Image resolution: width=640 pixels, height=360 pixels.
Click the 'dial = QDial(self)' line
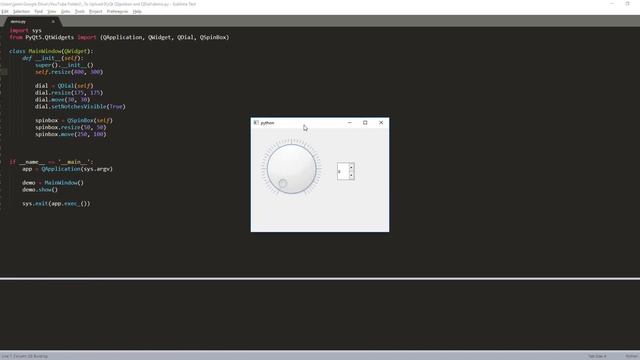pyautogui.click(x=64, y=86)
